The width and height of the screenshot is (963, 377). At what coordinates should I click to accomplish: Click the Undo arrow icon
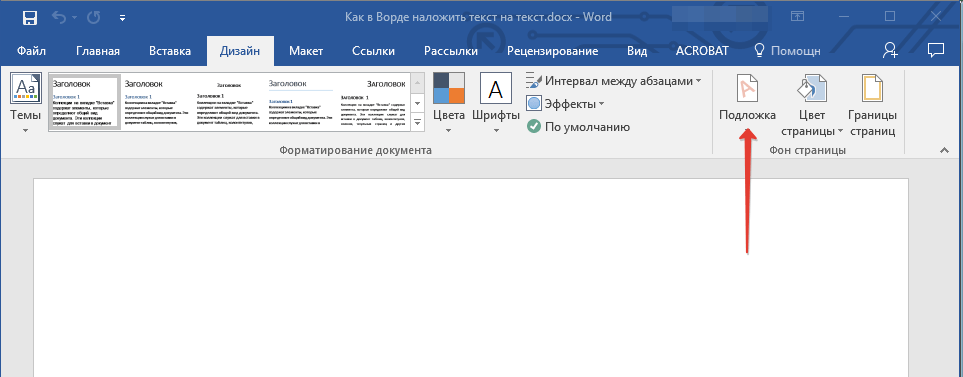coord(60,17)
